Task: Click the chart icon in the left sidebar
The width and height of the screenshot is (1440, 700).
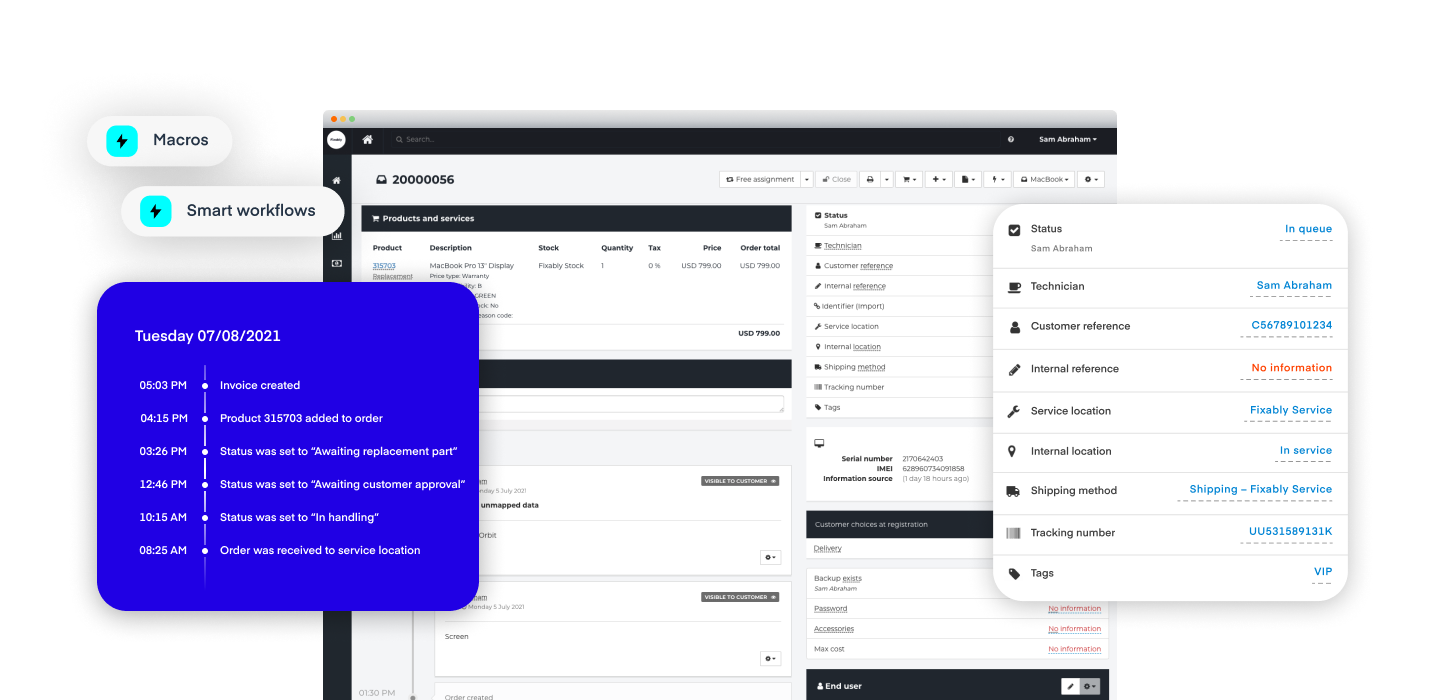Action: [337, 235]
